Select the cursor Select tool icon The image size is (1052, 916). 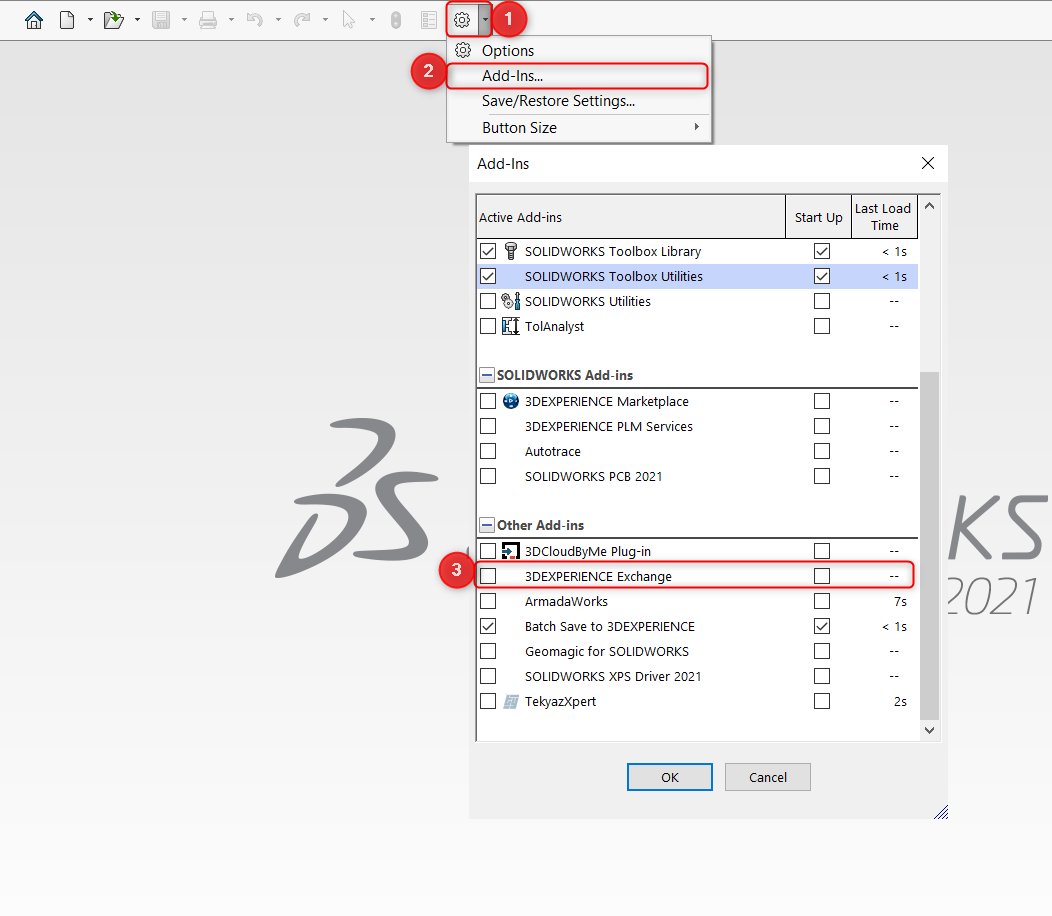coord(349,20)
